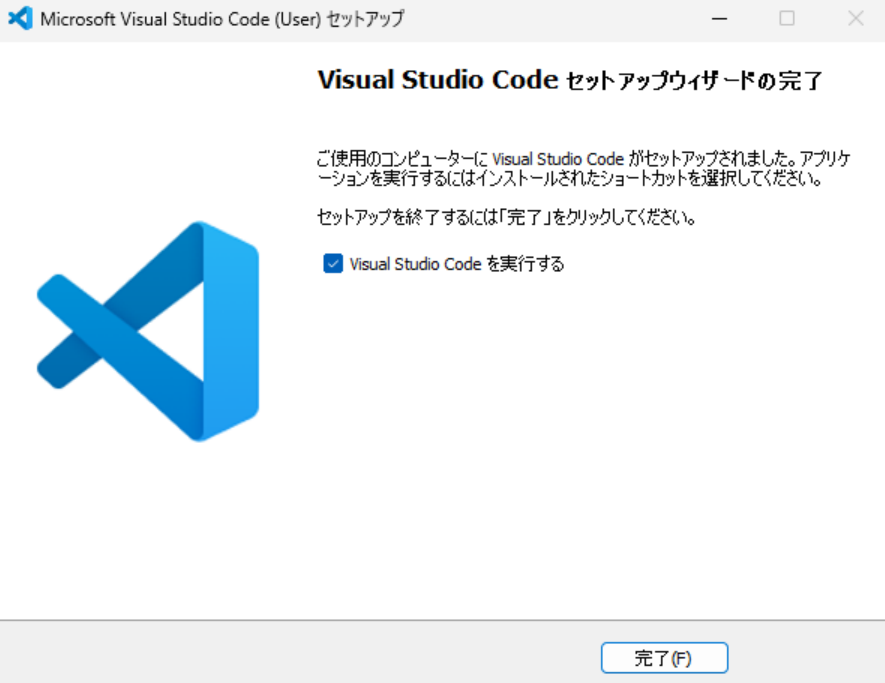This screenshot has height=683, width=885.
Task: Click the 'Microsoft Visual Studio Code (User) セットアップ' title
Action: (x=222, y=19)
